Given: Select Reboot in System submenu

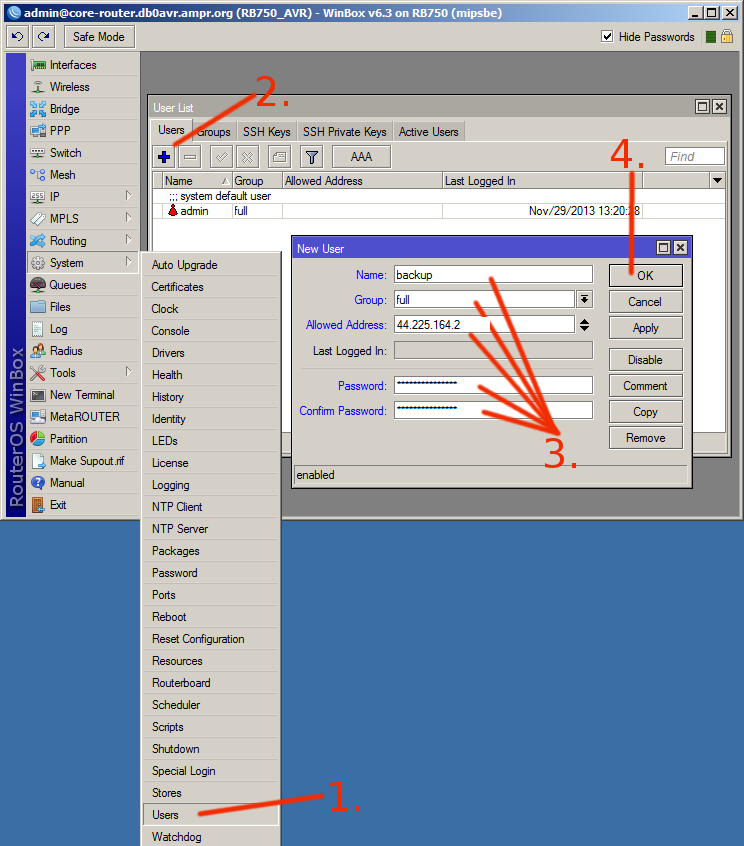Looking at the screenshot, I should pos(211,617).
